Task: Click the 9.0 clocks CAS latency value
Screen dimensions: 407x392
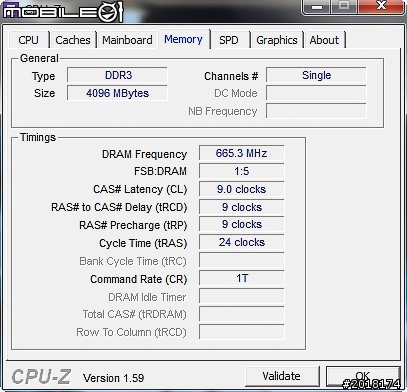Action: 242,189
